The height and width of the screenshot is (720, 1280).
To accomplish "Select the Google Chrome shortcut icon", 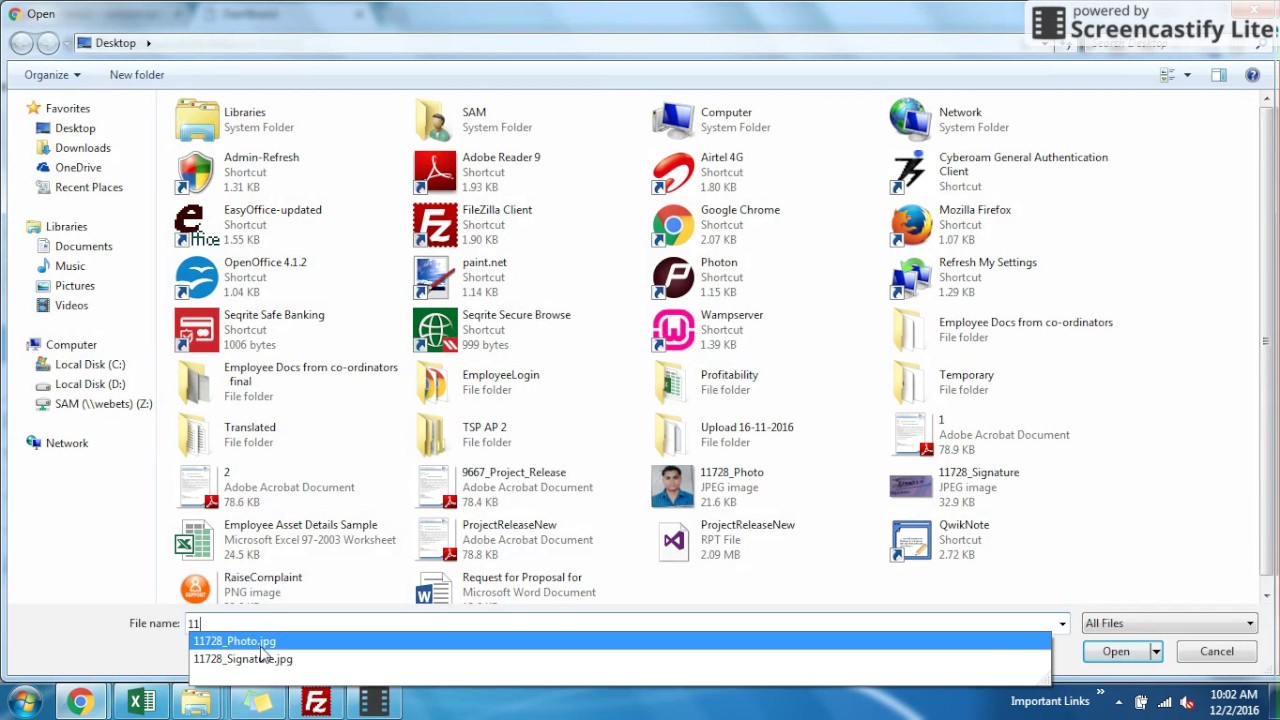I will tap(673, 225).
